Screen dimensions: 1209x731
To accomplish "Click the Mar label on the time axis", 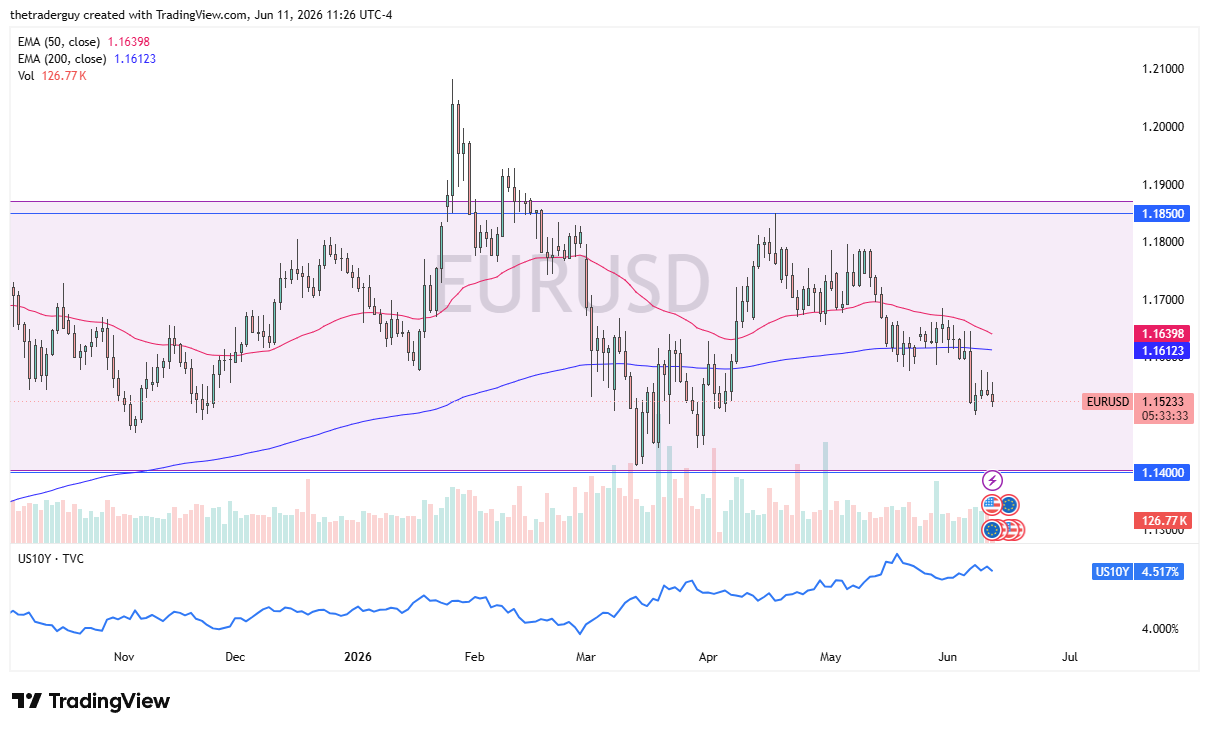I will [586, 657].
